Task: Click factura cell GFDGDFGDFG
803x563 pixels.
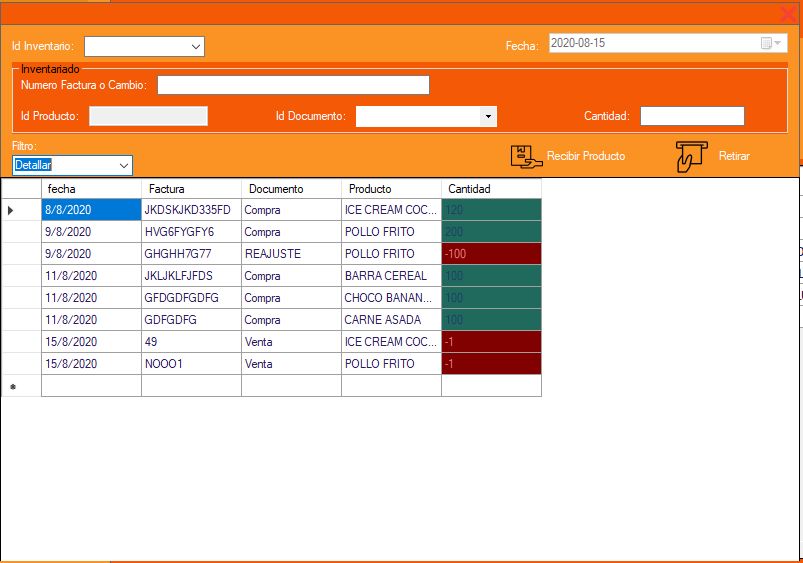Action: coord(191,298)
